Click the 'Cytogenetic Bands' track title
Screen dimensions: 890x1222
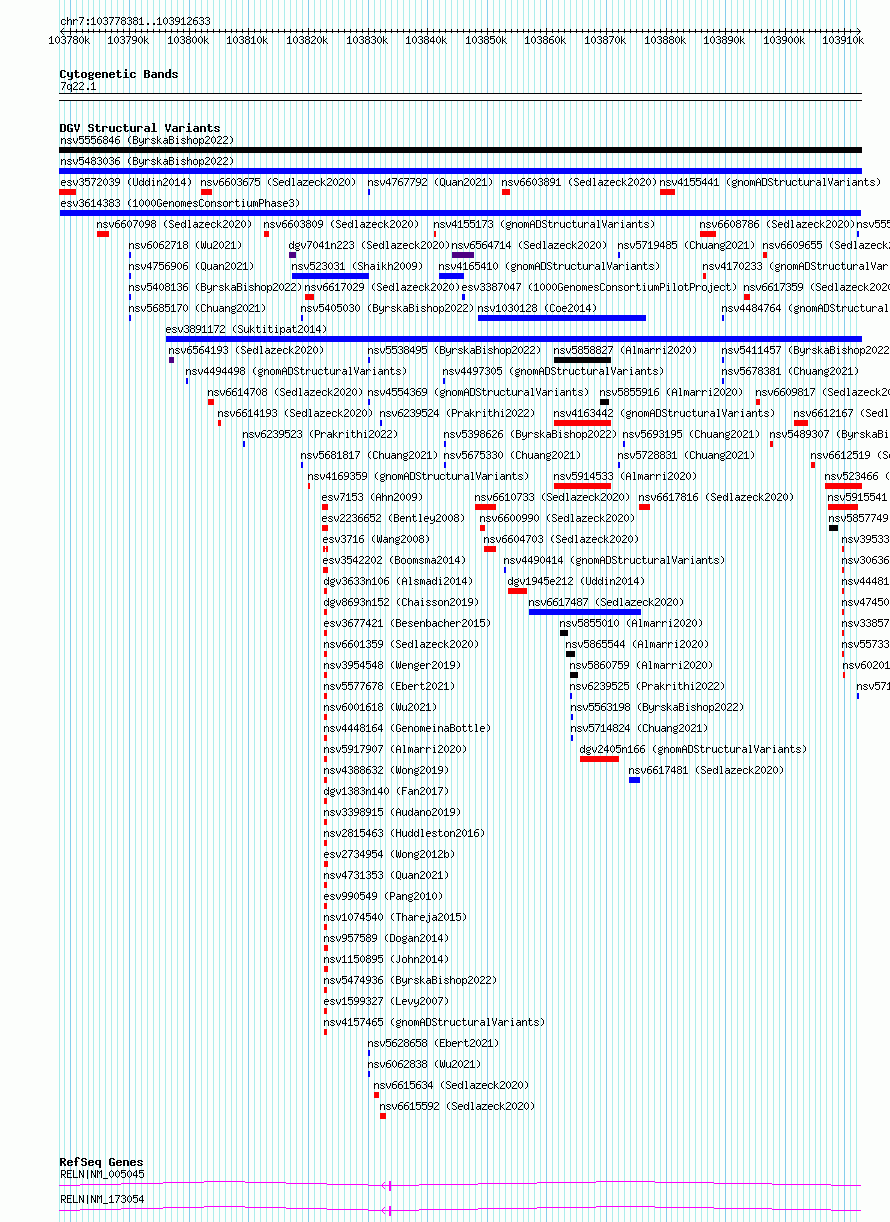(119, 74)
